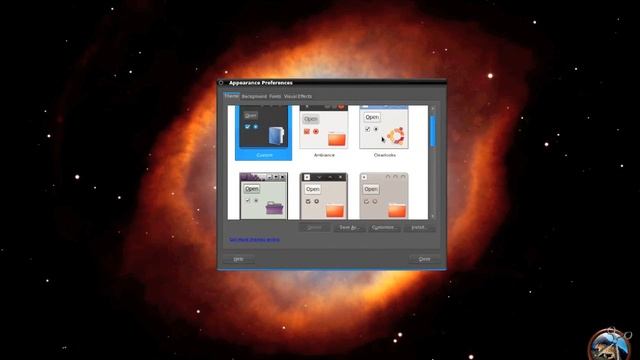This screenshot has height=360, width=640.
Task: Choose the beige round-button theme in second row
Action: [x=384, y=196]
